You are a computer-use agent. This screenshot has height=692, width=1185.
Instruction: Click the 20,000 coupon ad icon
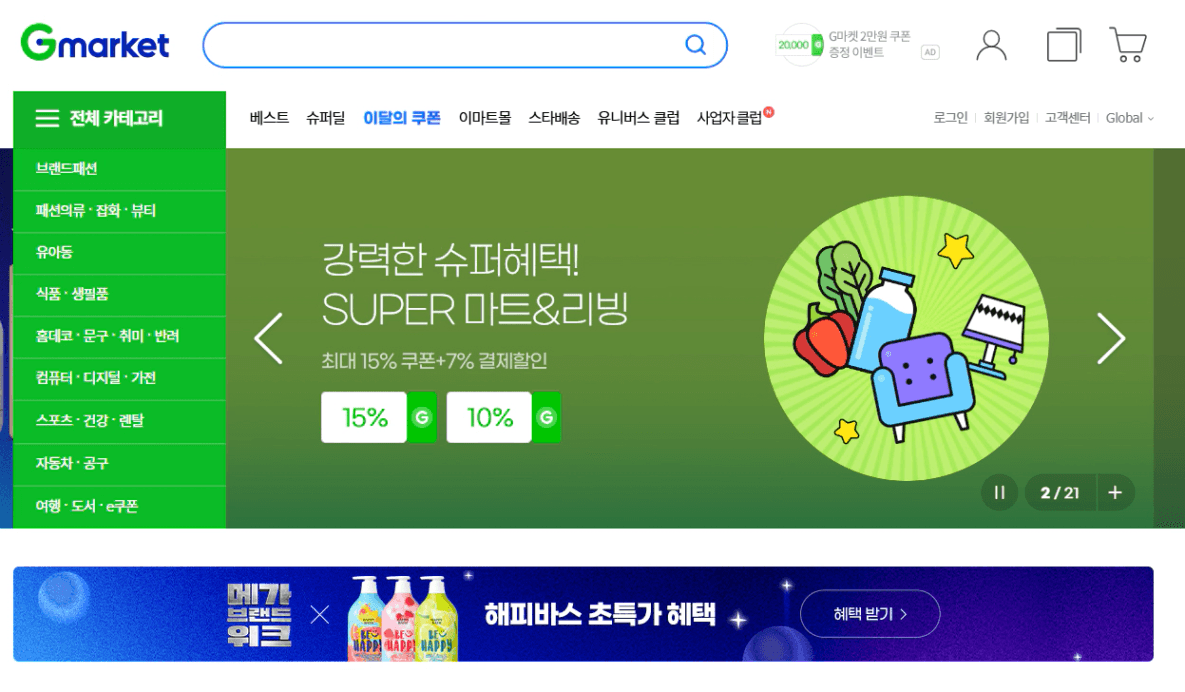(800, 45)
